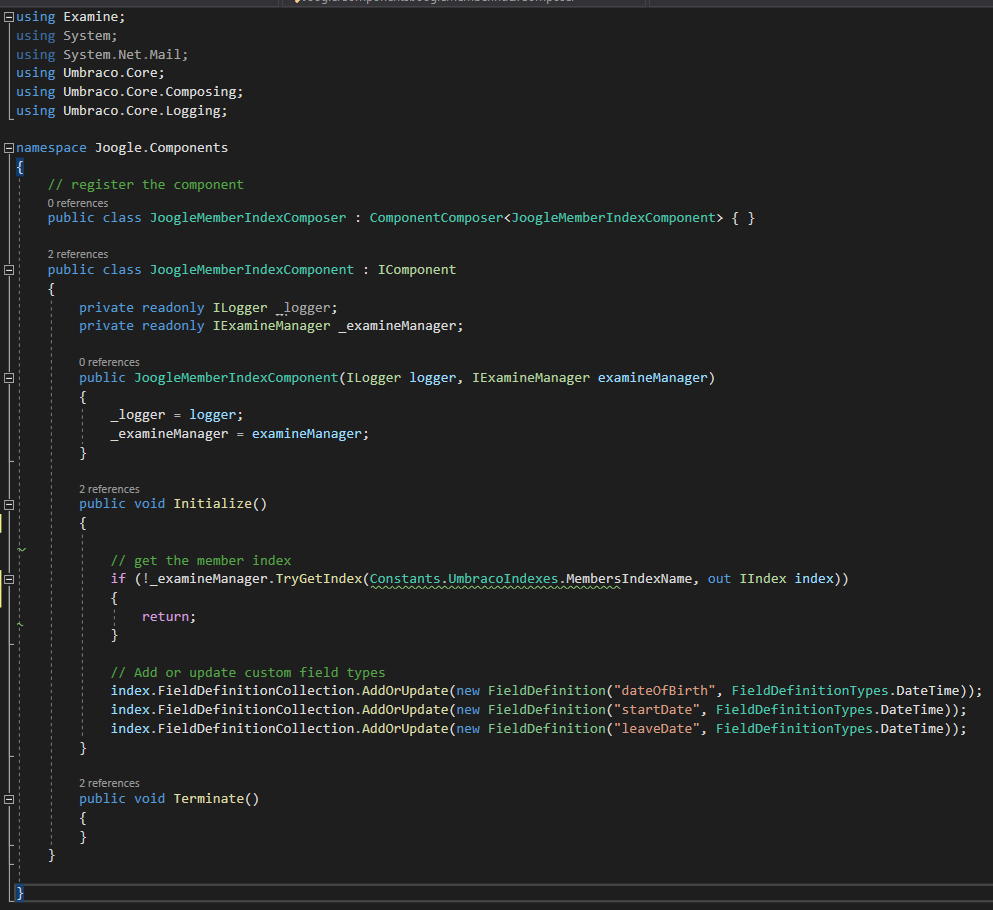Open references CodeLens above JoogleMemberIndexComponent class declaration

coord(78,254)
